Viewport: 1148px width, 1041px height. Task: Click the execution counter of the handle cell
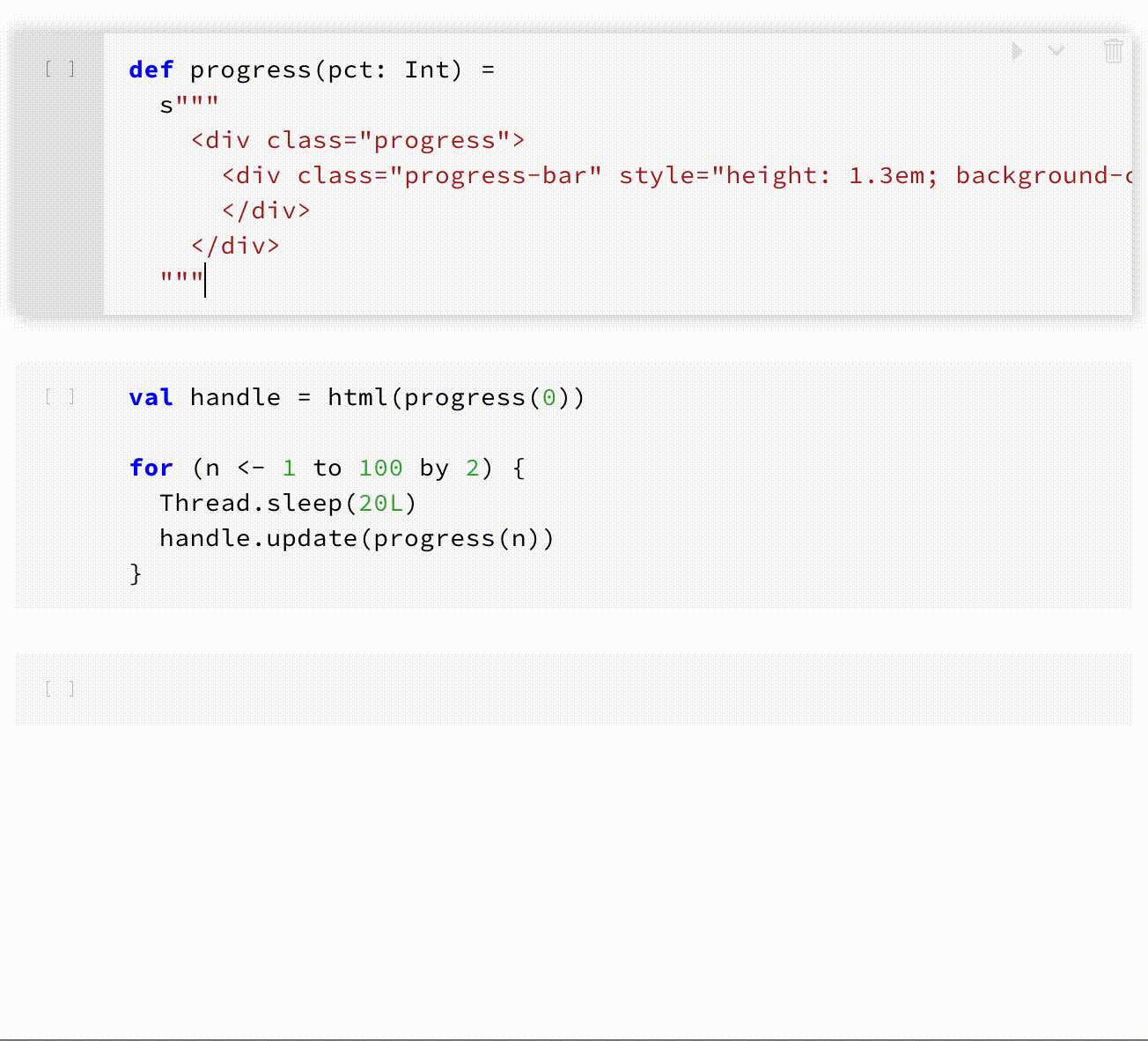[60, 397]
